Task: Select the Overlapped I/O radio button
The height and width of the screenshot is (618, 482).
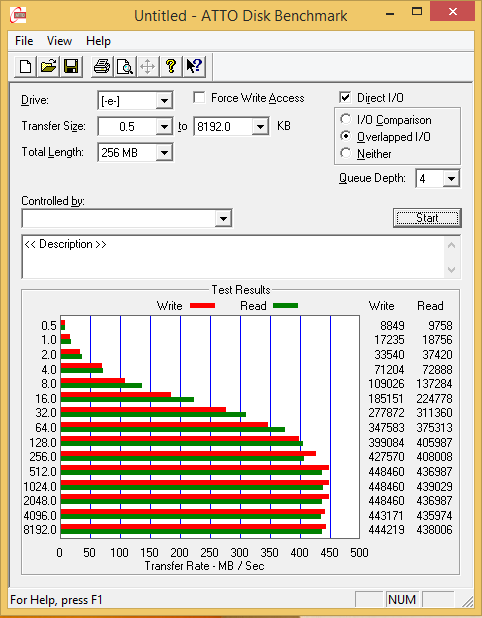Action: pyautogui.click(x=346, y=136)
